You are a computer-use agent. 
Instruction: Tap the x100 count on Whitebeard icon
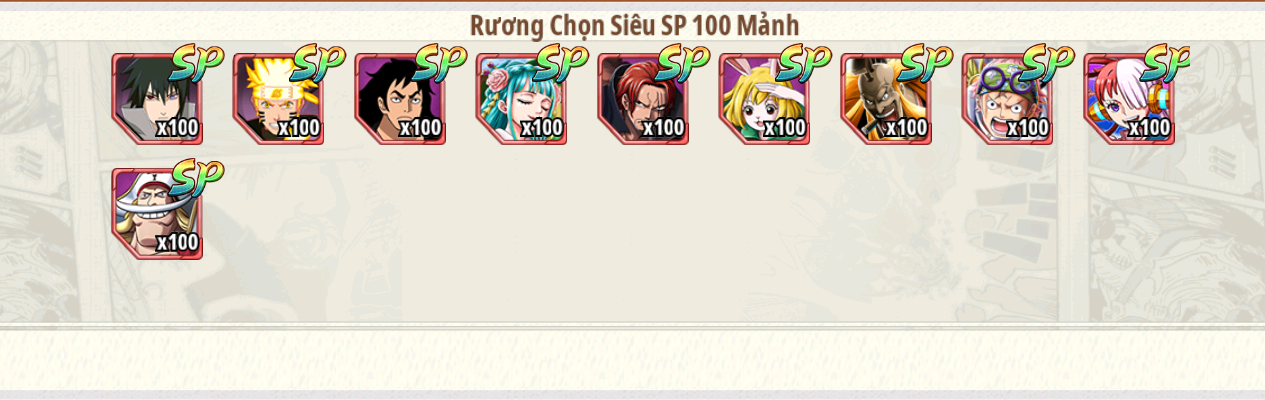(177, 243)
